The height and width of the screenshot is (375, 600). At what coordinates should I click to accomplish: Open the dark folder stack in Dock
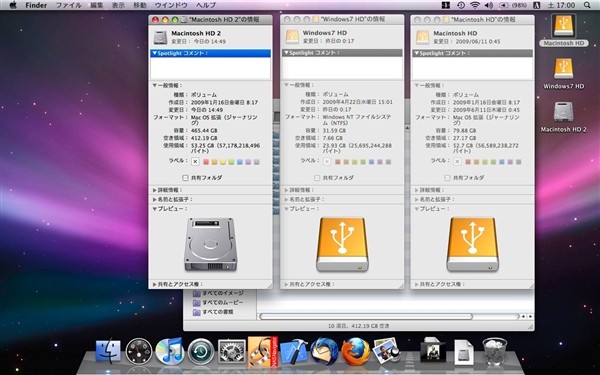[x=433, y=351]
